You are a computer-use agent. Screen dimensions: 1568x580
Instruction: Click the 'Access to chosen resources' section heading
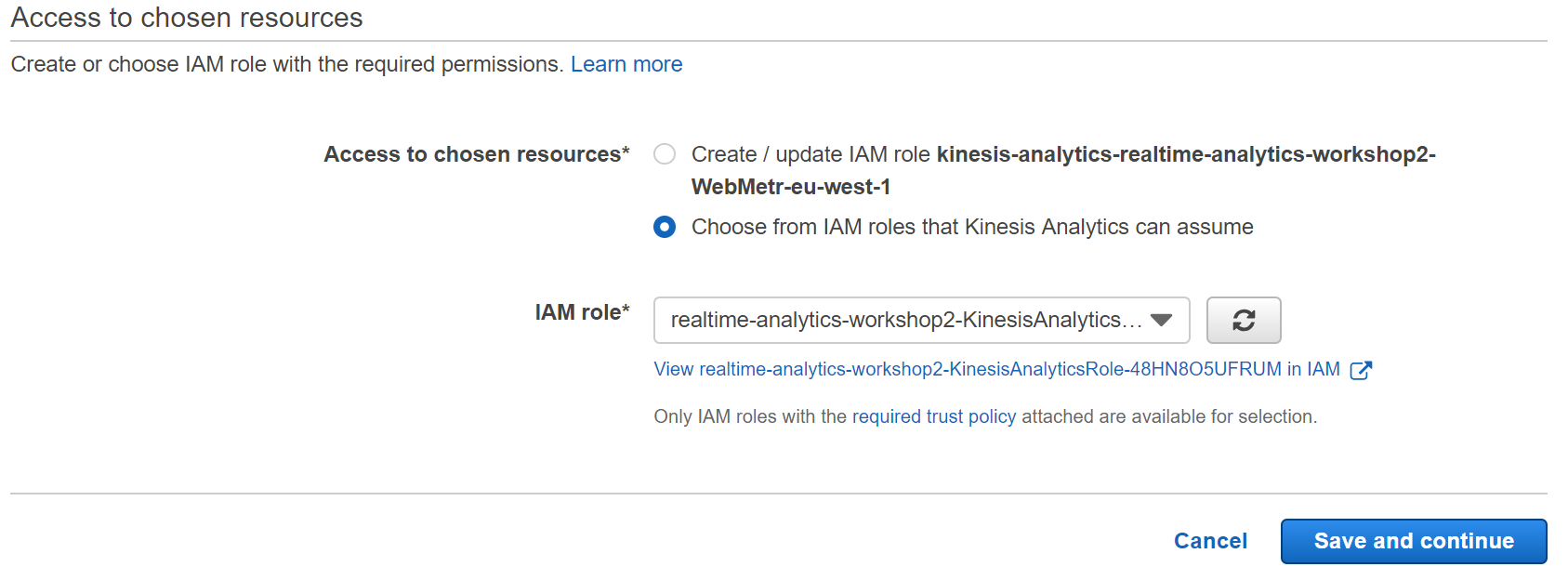[187, 18]
